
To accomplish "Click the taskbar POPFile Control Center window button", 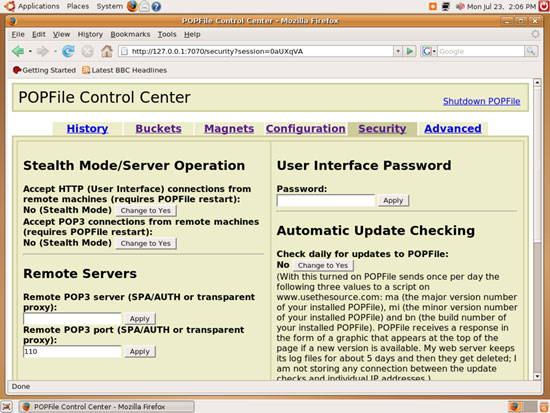I will click(107, 407).
